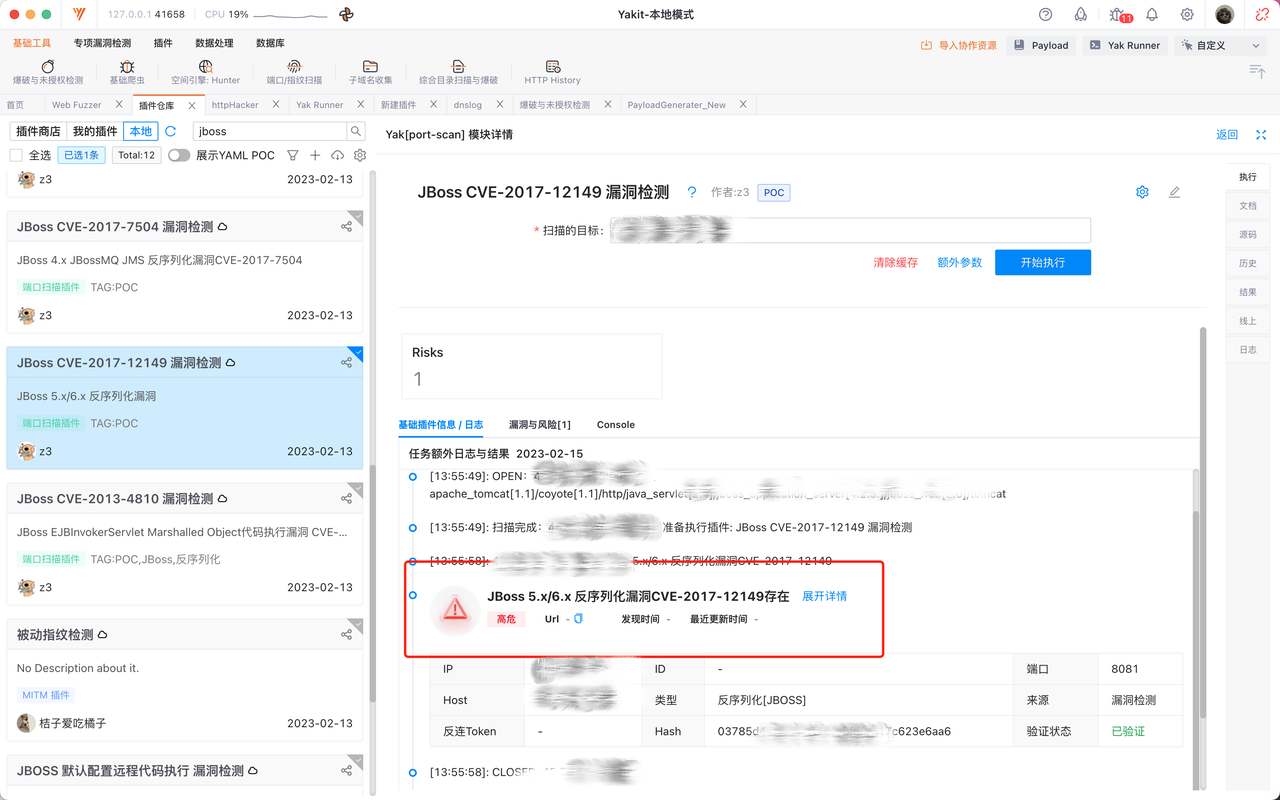Share the JBoss CVE-2013-4810 plugin

[346, 499]
